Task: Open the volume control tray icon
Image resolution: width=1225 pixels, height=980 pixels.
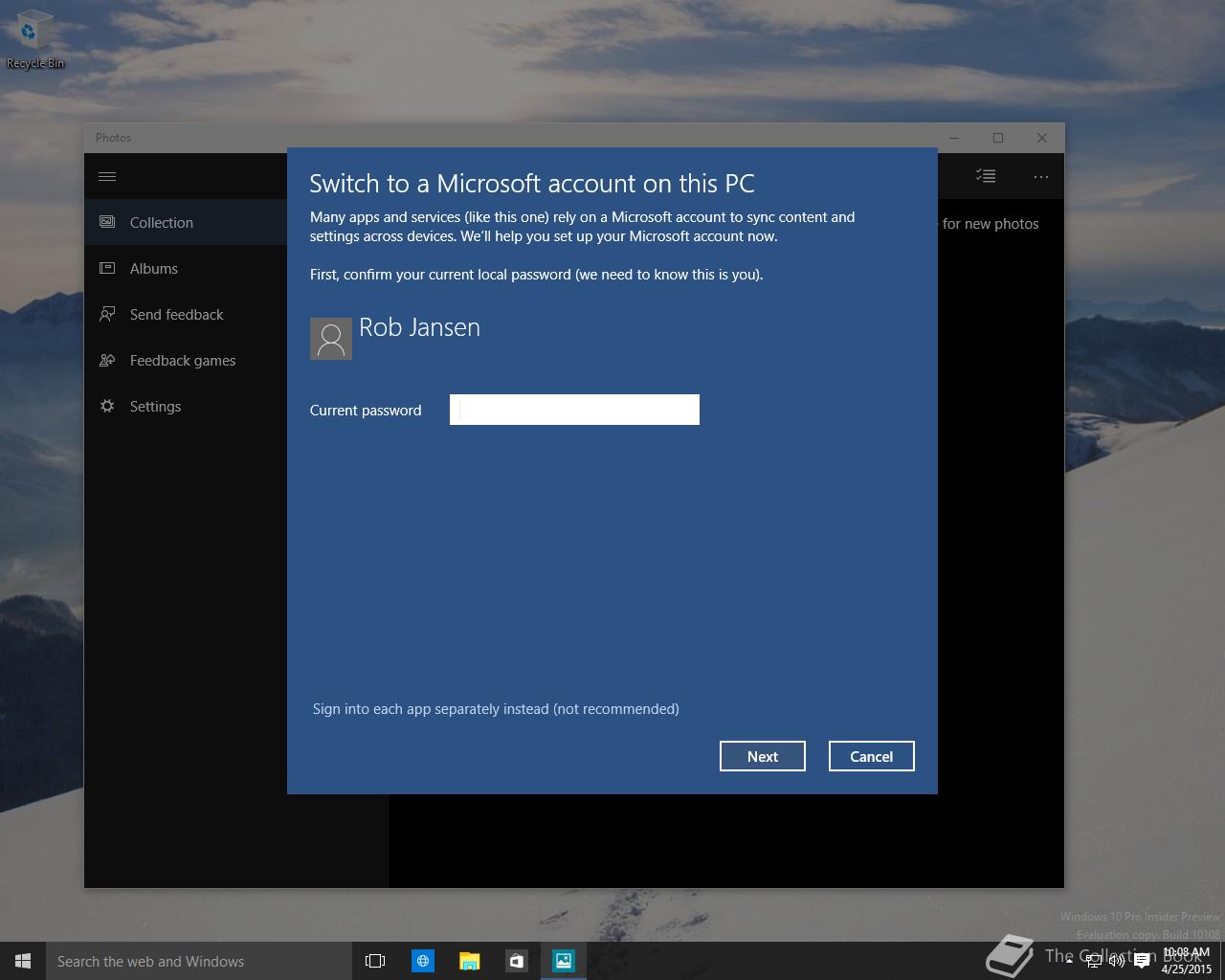Action: click(1117, 961)
